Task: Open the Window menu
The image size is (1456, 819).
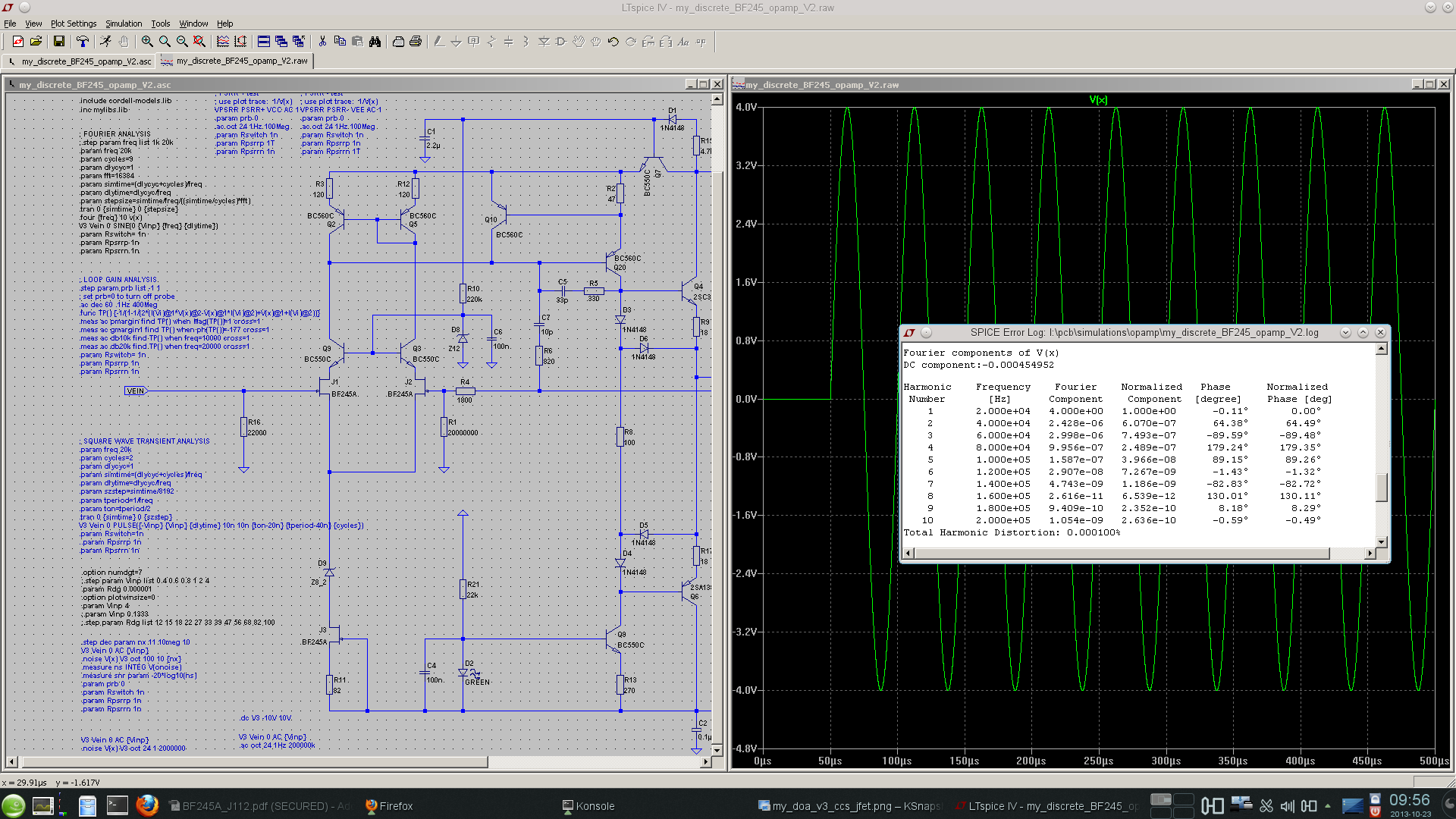Action: (x=193, y=24)
